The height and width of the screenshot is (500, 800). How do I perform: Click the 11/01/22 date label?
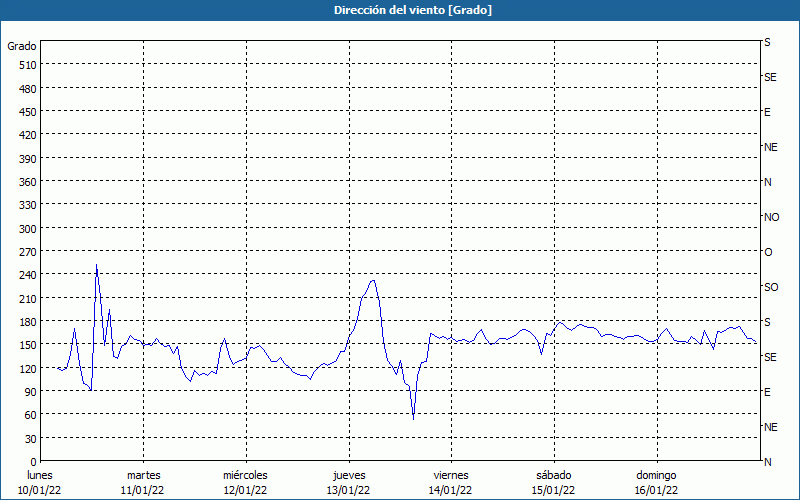point(142,490)
